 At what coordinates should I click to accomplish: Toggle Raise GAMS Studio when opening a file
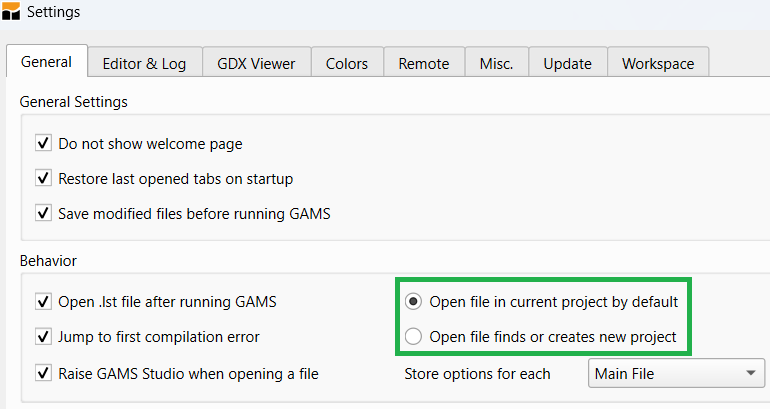click(43, 374)
